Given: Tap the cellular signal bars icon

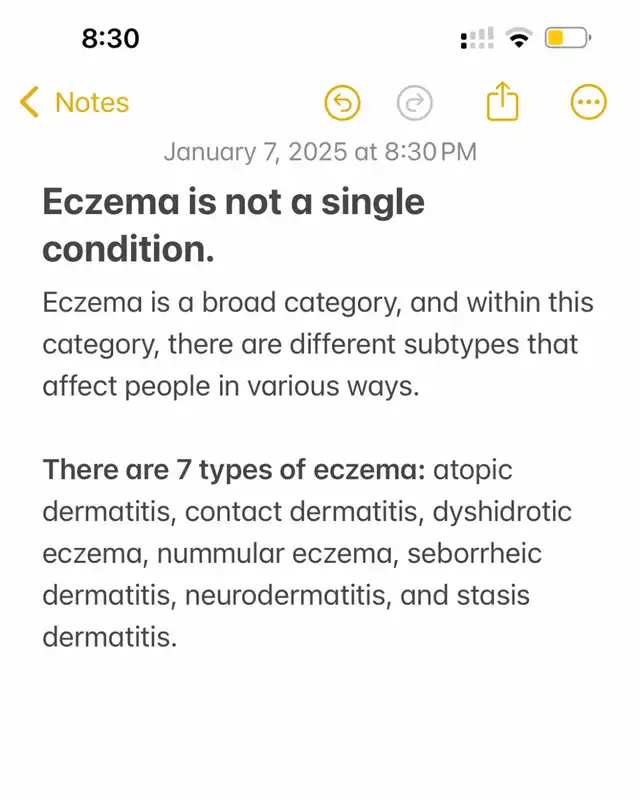Looking at the screenshot, I should [477, 40].
